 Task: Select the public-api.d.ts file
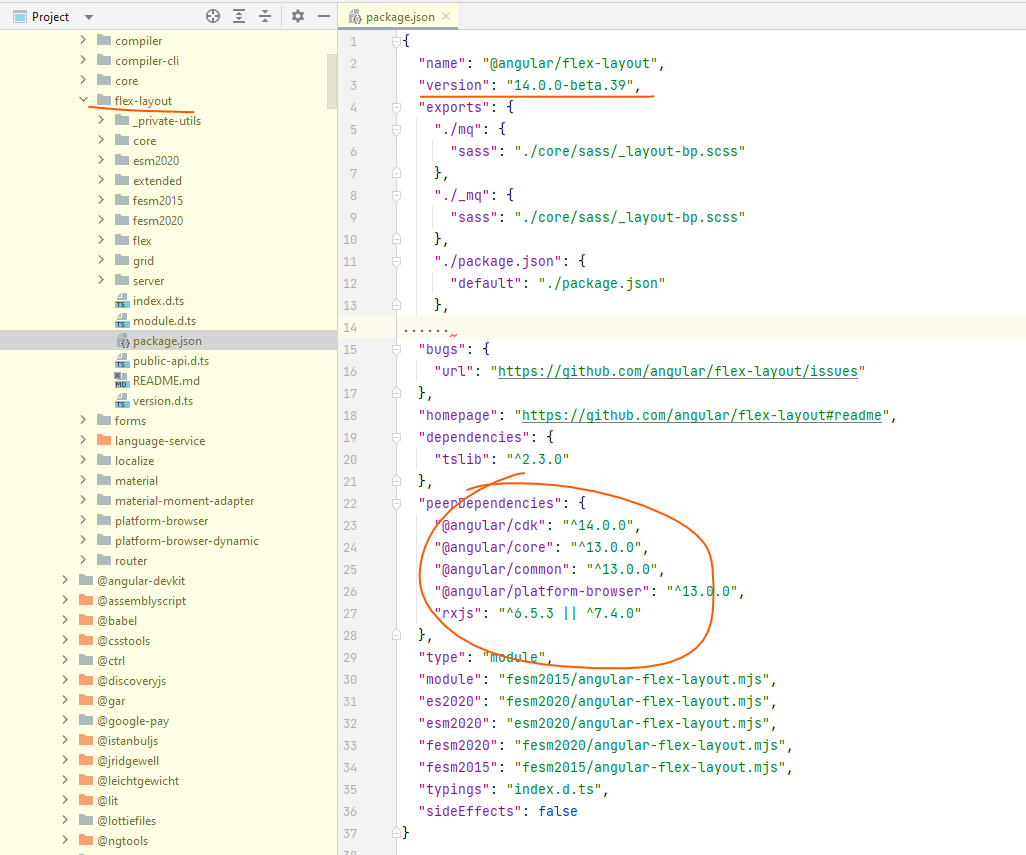point(171,360)
